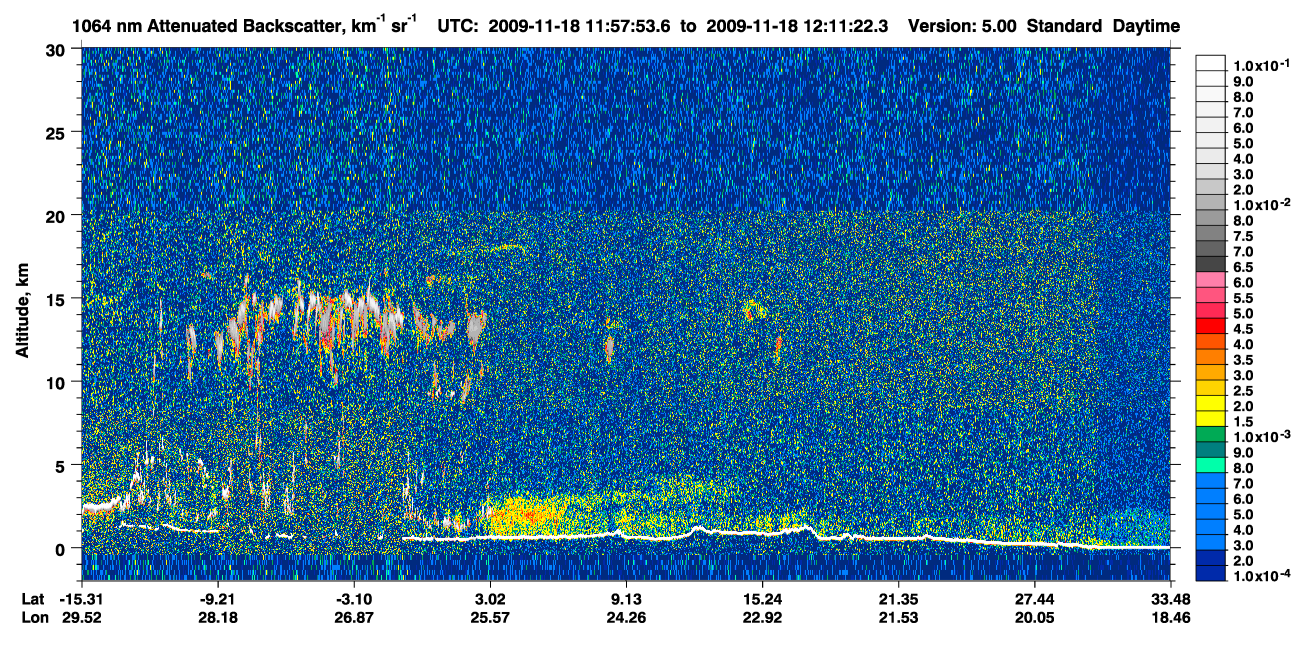Viewport: 1300px width, 667px height.
Task: Click the colorbar label '1.5'
Action: pyautogui.click(x=1245, y=421)
